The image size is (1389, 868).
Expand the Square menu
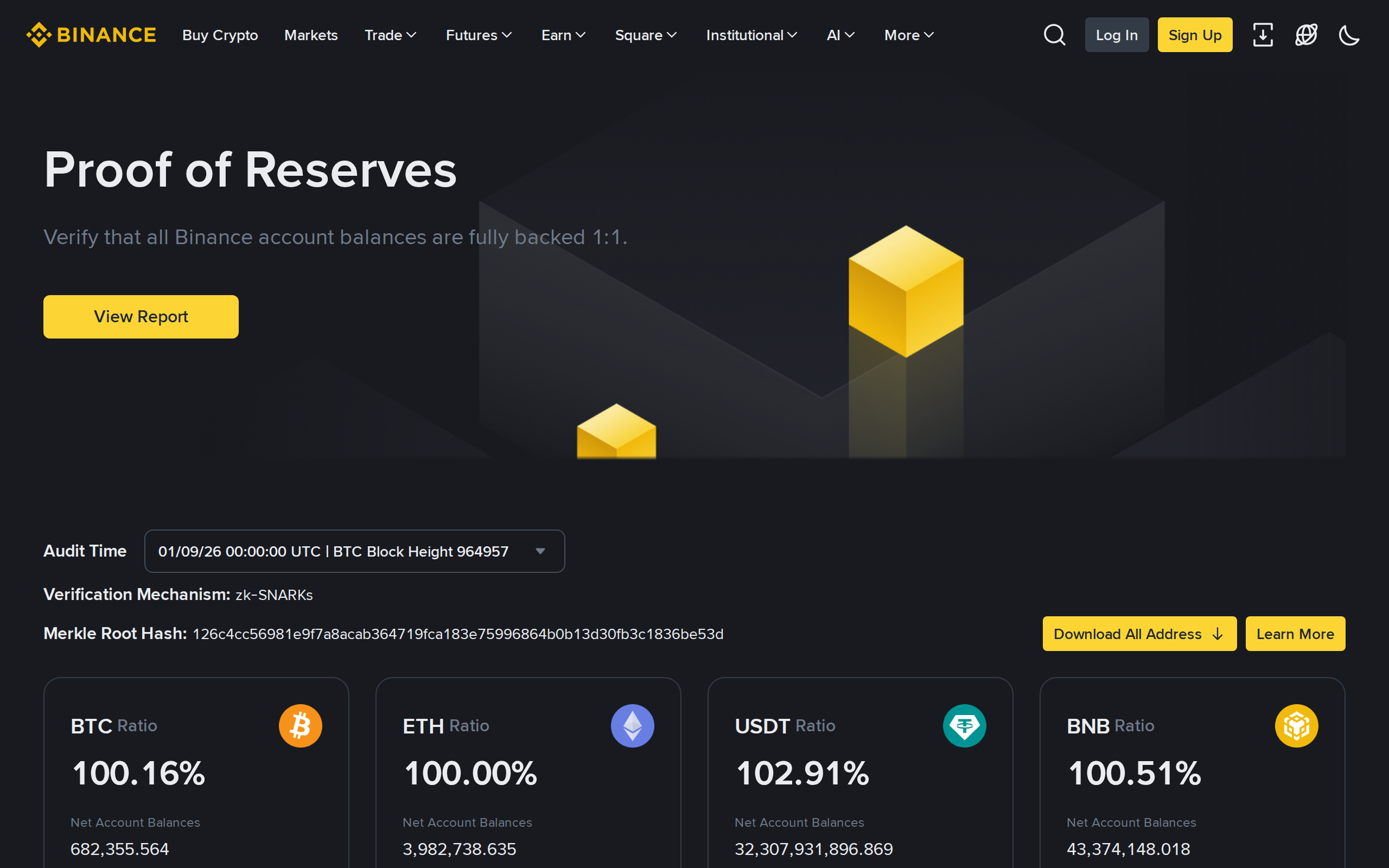(x=646, y=35)
